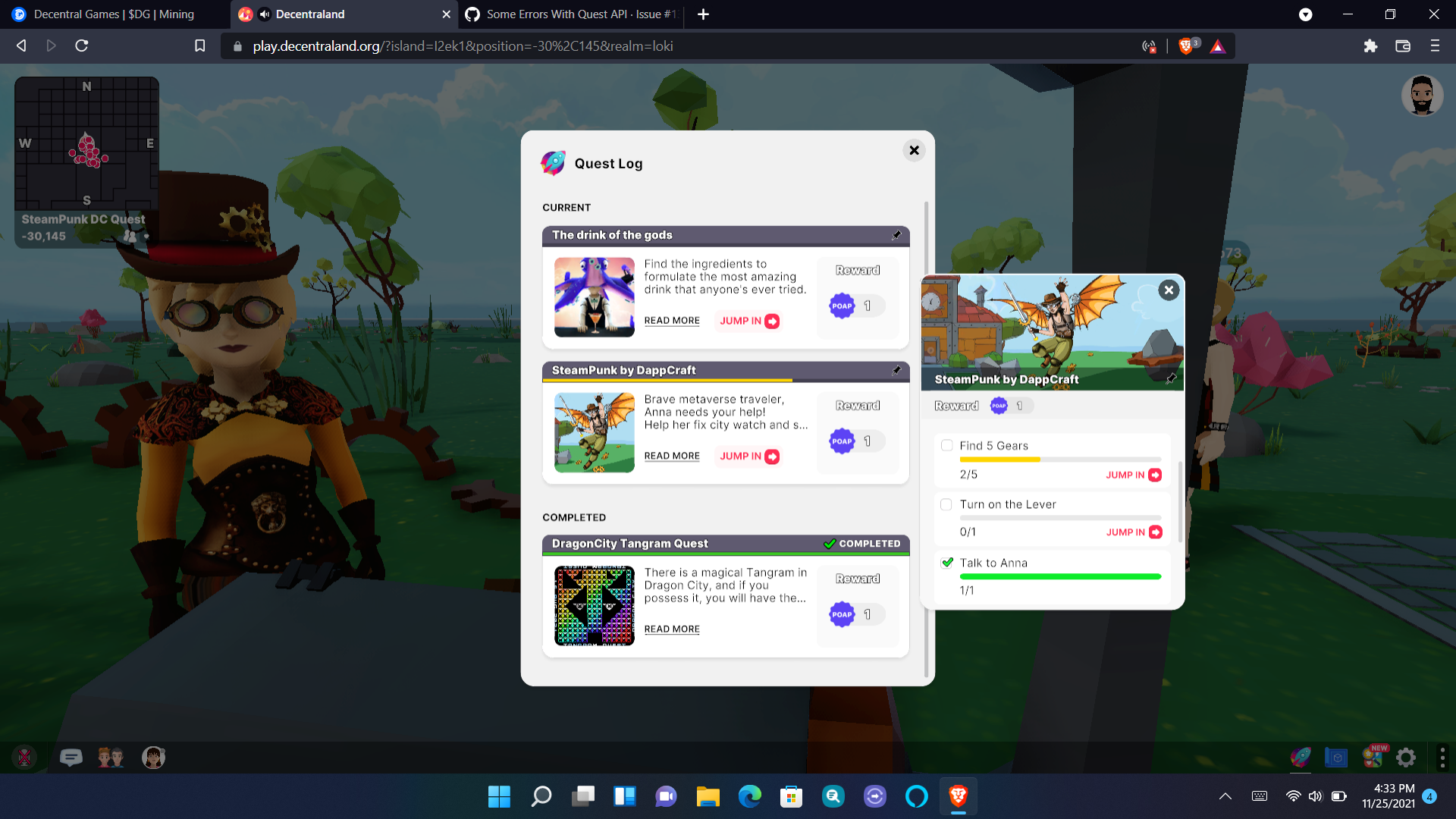Open the Decentraland settings gear
The width and height of the screenshot is (1456, 819).
pos(1405,757)
